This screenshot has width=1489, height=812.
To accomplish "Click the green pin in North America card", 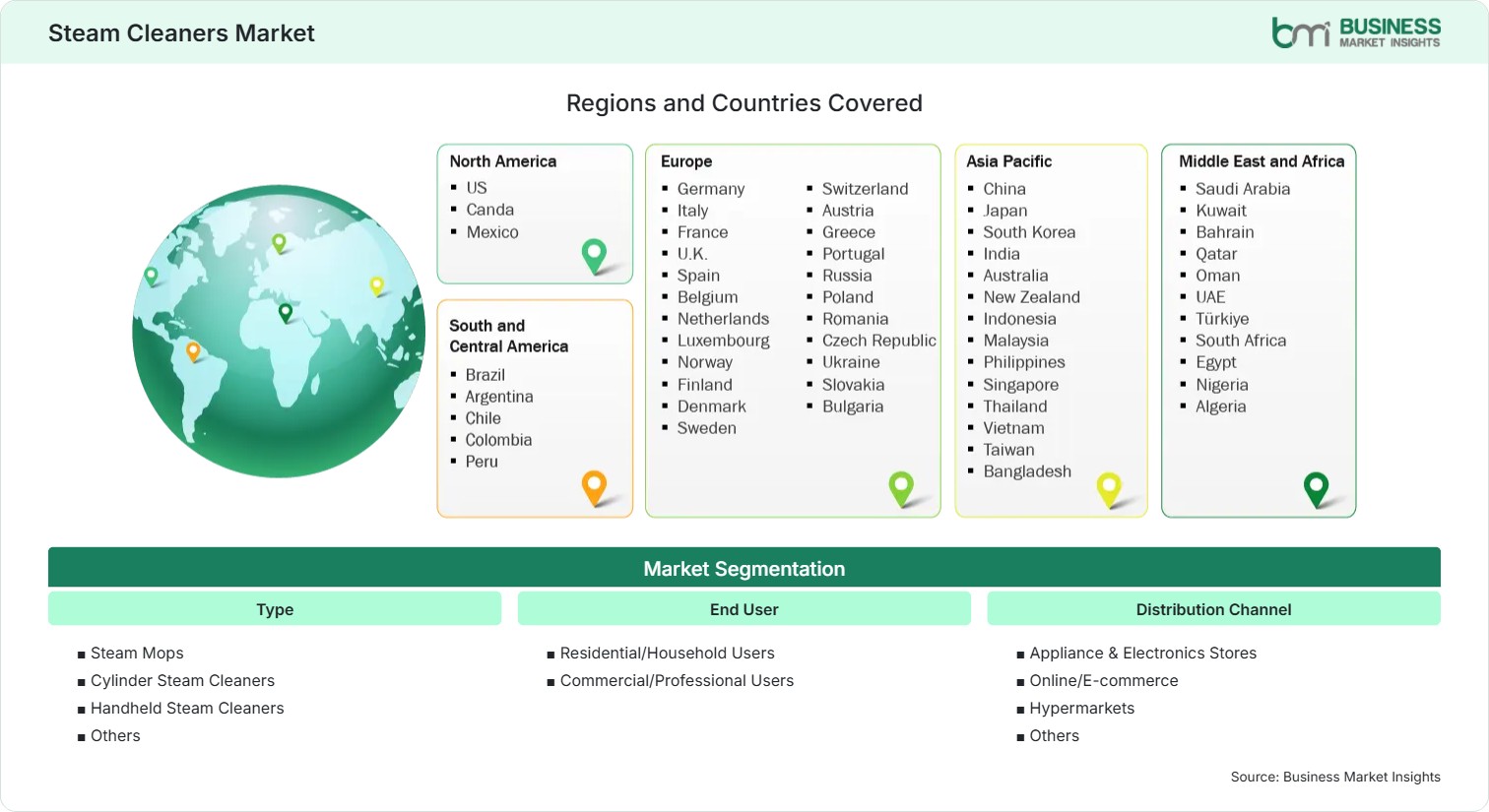I will tap(594, 256).
